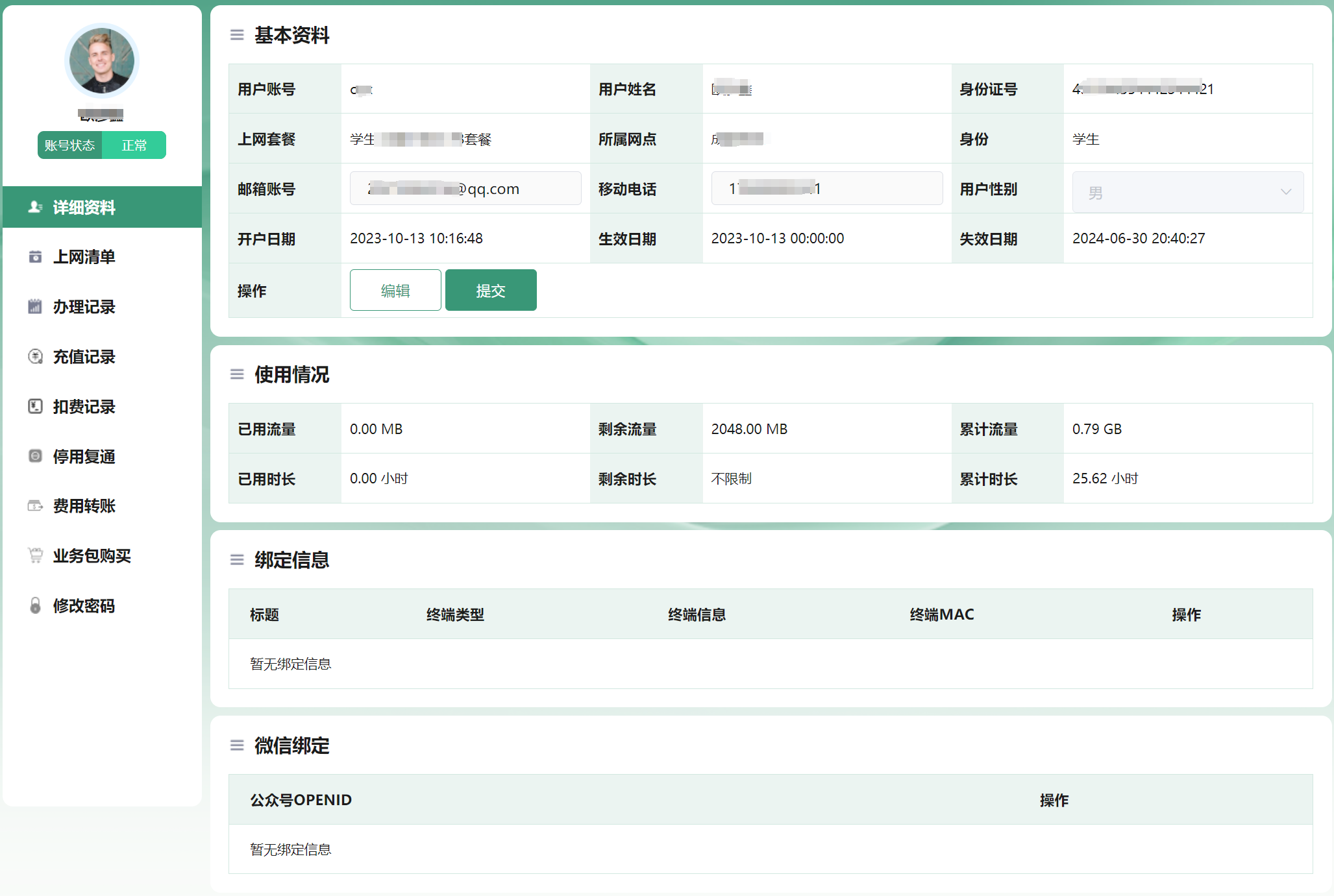Click the user avatar photo
This screenshot has width=1334, height=896.
click(102, 61)
